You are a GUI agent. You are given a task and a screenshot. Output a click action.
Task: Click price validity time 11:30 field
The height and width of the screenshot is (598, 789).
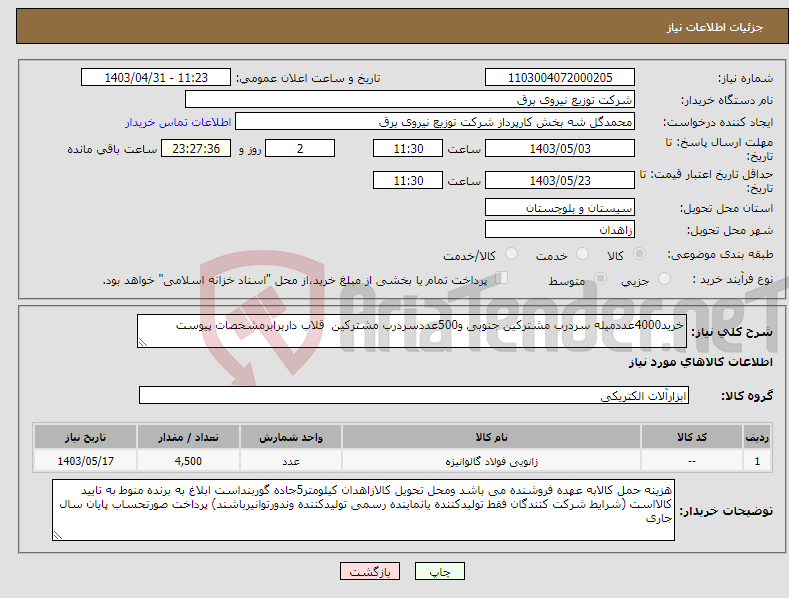[x=408, y=180]
